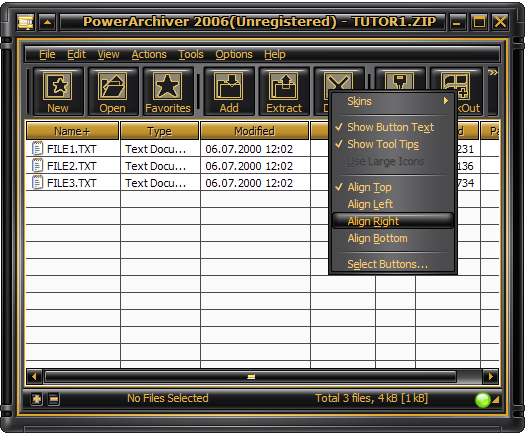Open the Favorites star toolbar icon

pyautogui.click(x=167, y=86)
